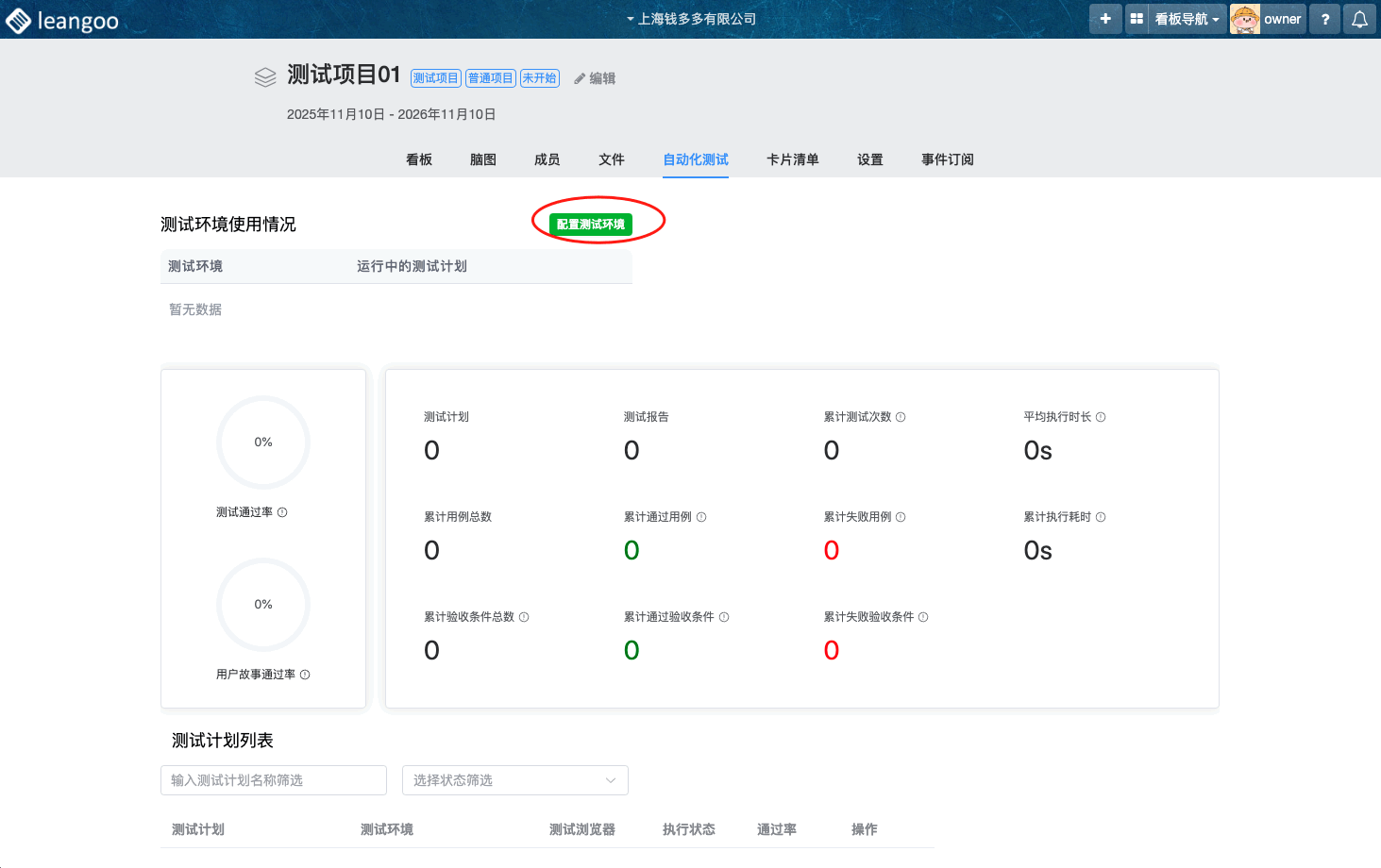
Task: Open the 看板导航 dropdown menu
Action: pos(1187,19)
